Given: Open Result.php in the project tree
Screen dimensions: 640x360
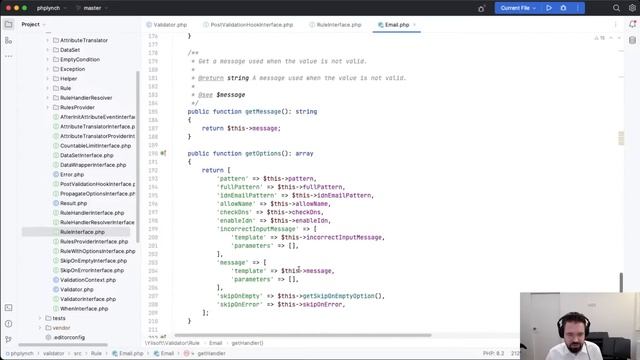Looking at the screenshot, I should [x=73, y=203].
